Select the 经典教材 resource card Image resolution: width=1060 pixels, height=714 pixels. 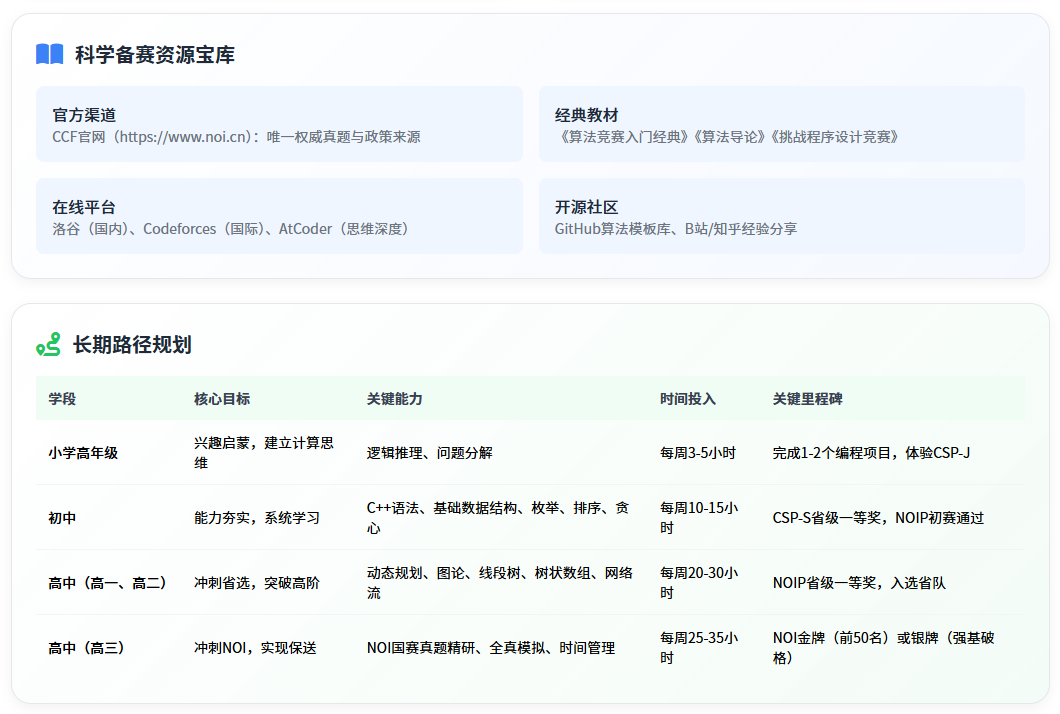pos(783,124)
